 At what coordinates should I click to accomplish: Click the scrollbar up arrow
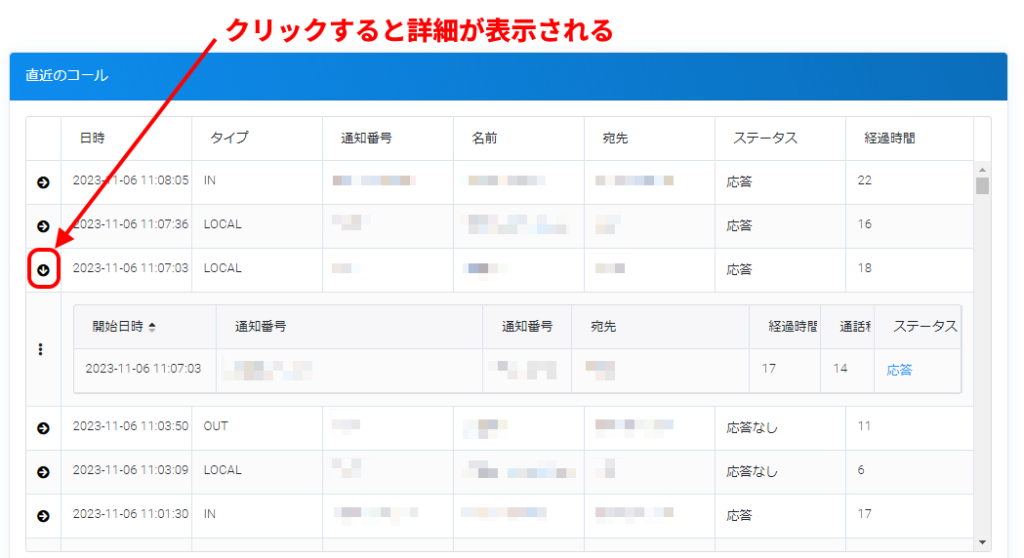982,169
